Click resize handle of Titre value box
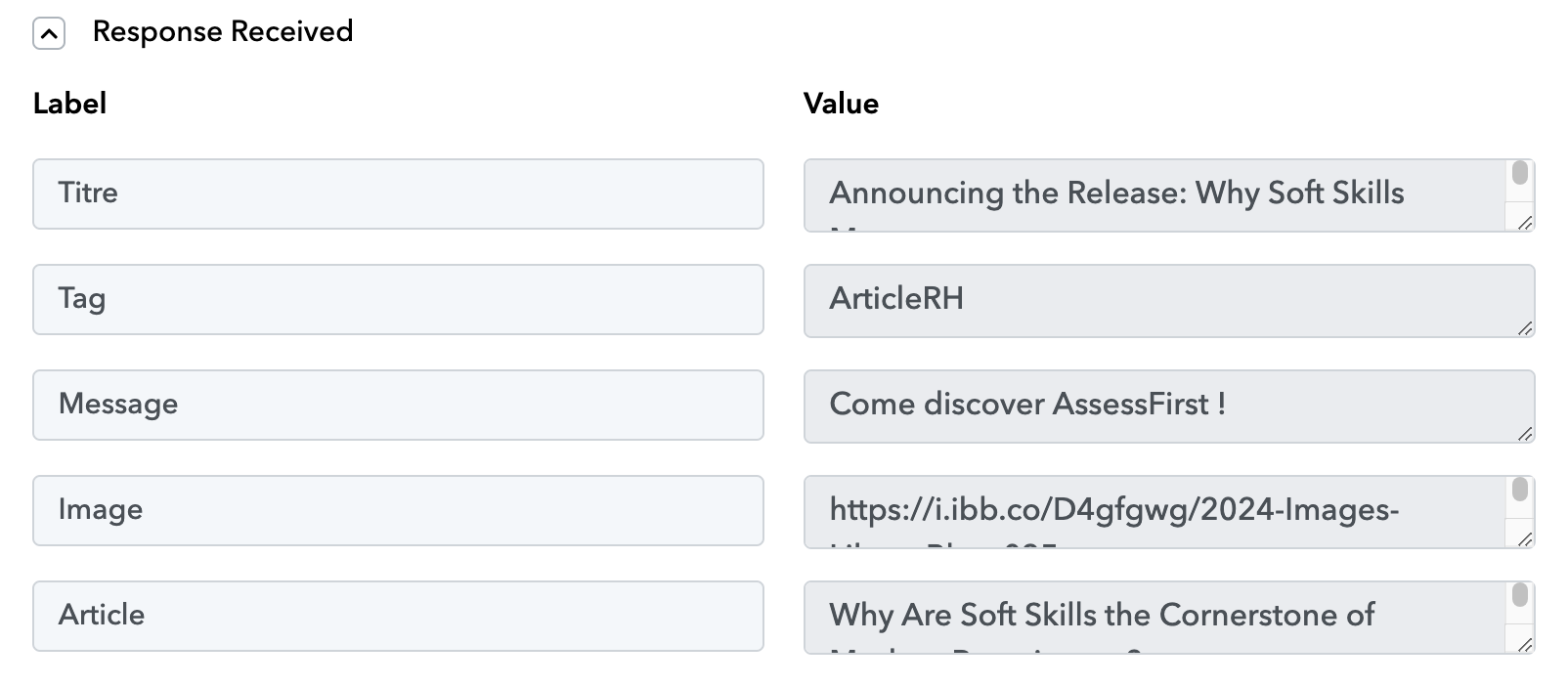Image resolution: width=1568 pixels, height=686 pixels. click(x=1525, y=223)
